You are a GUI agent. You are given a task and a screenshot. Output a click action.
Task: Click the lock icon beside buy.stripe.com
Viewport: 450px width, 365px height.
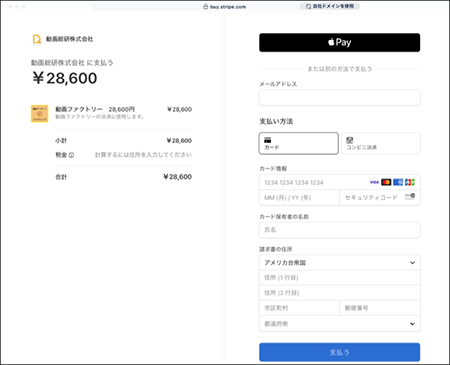(x=206, y=7)
